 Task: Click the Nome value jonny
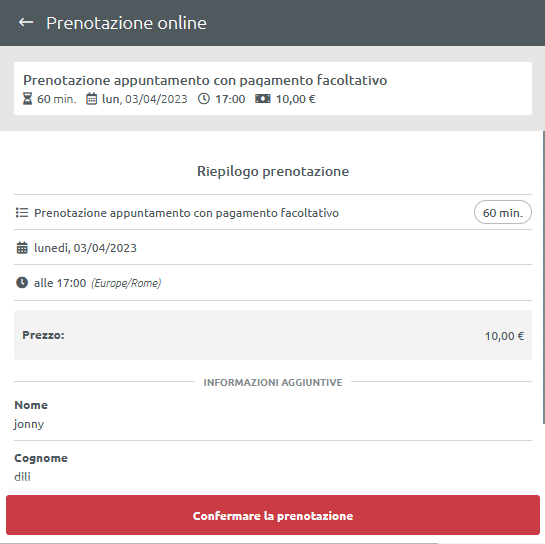(29, 424)
